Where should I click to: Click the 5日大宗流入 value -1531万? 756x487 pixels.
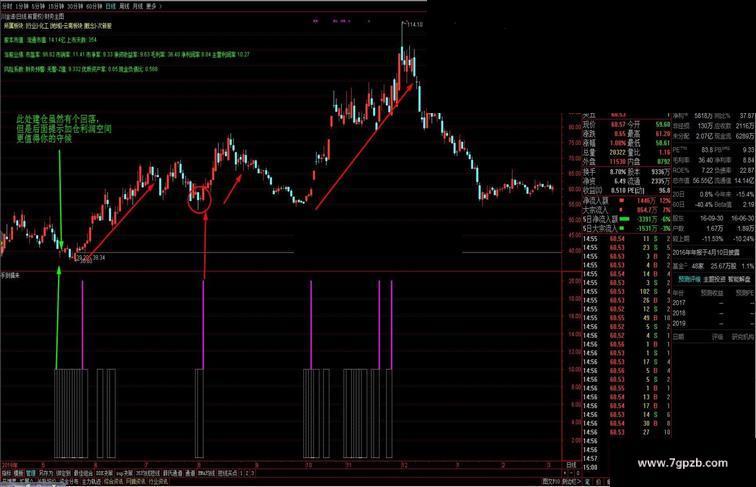pos(646,228)
